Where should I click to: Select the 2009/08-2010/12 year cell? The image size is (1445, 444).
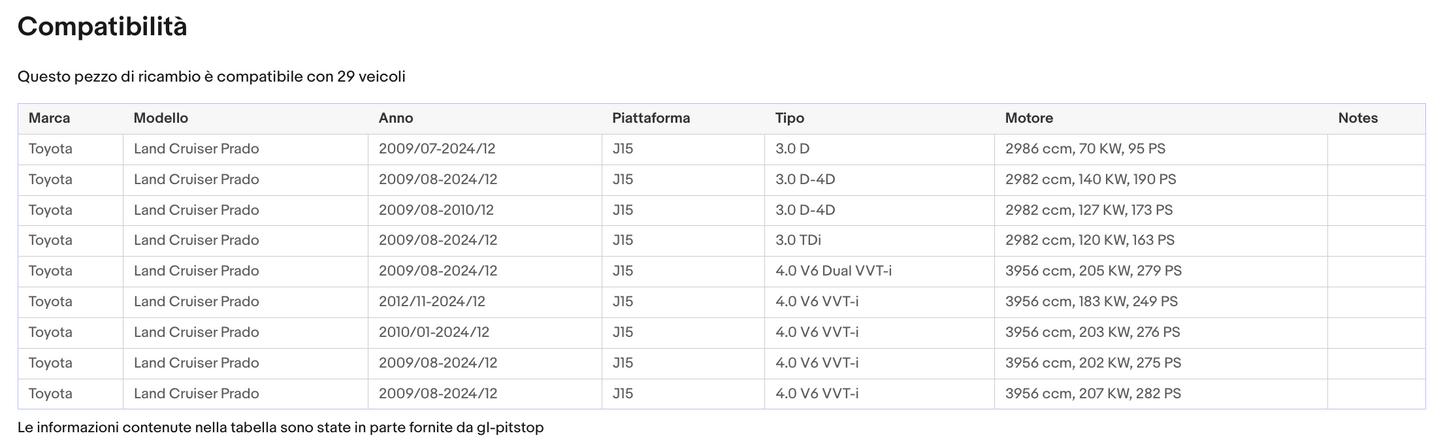click(436, 210)
